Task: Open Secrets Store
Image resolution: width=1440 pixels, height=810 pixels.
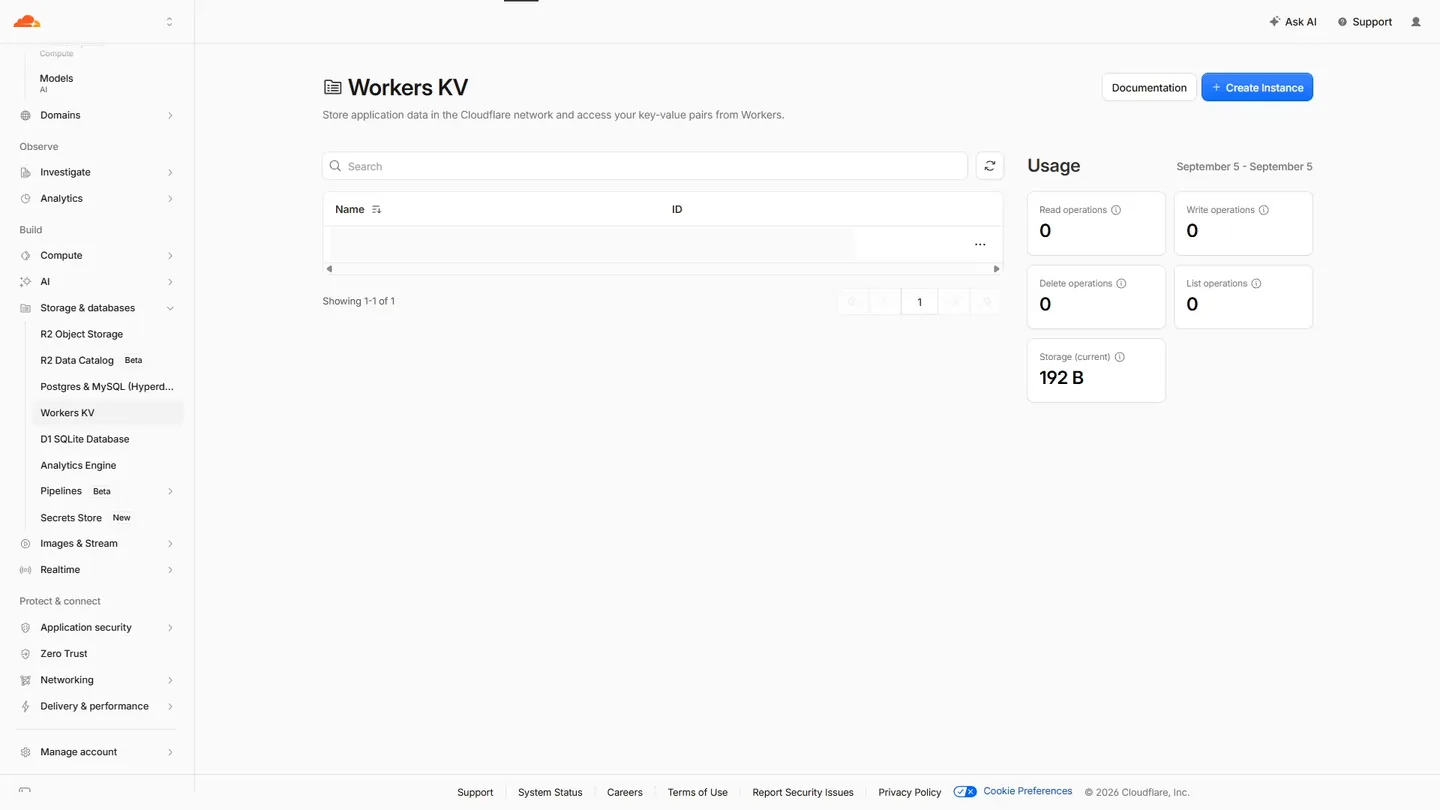Action: coord(71,517)
